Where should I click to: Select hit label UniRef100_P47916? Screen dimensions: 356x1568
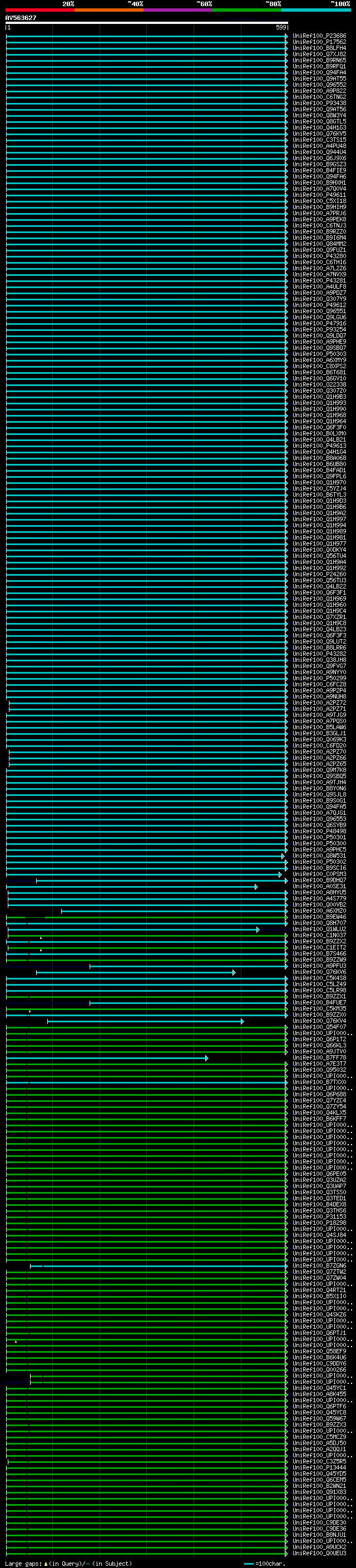coord(319,323)
